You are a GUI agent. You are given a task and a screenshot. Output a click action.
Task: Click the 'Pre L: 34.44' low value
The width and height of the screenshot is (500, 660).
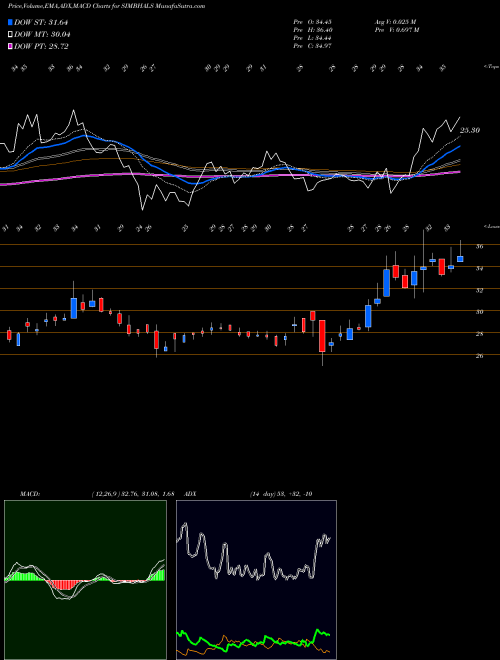point(313,38)
